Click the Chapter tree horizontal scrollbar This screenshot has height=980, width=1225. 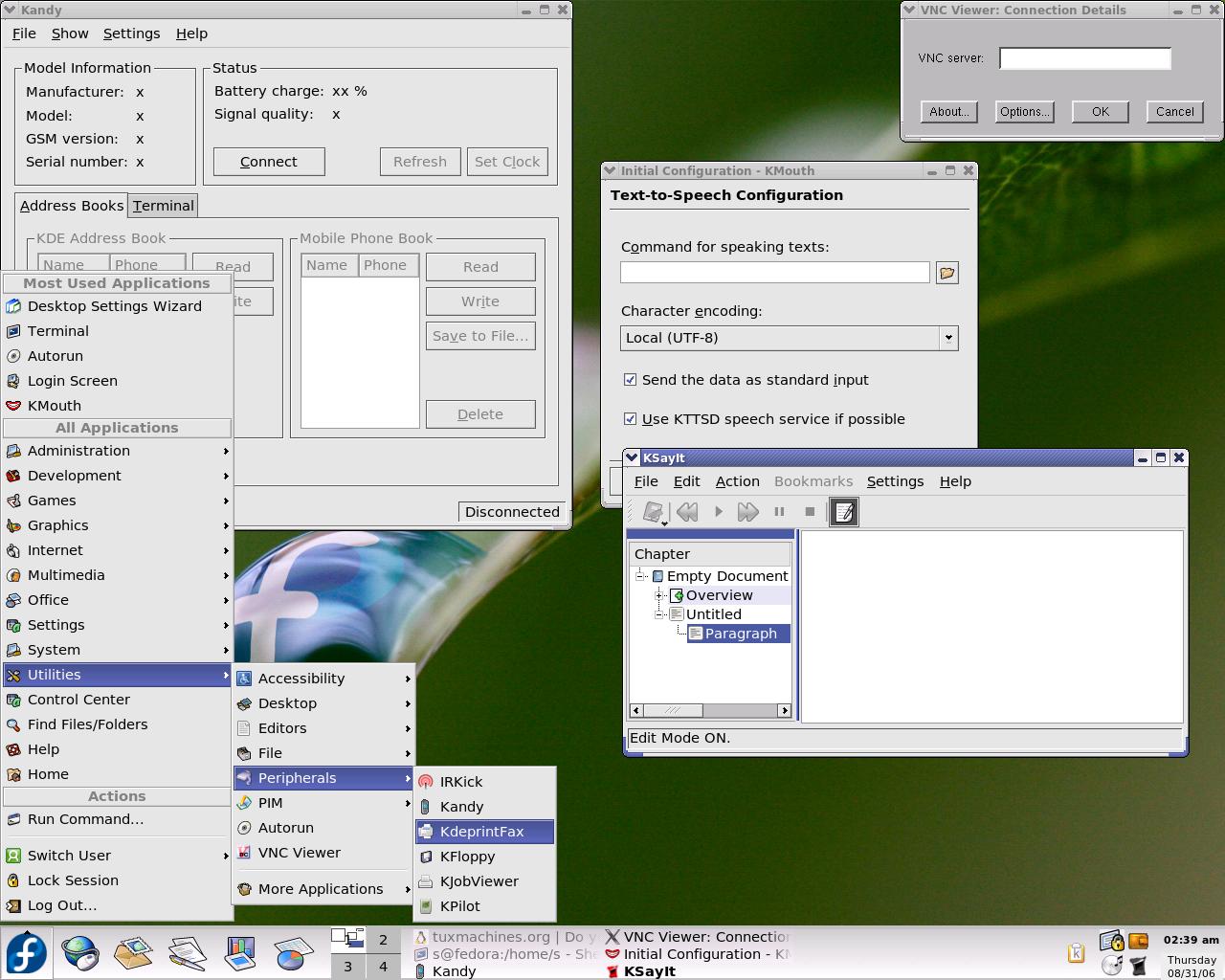coord(710,710)
